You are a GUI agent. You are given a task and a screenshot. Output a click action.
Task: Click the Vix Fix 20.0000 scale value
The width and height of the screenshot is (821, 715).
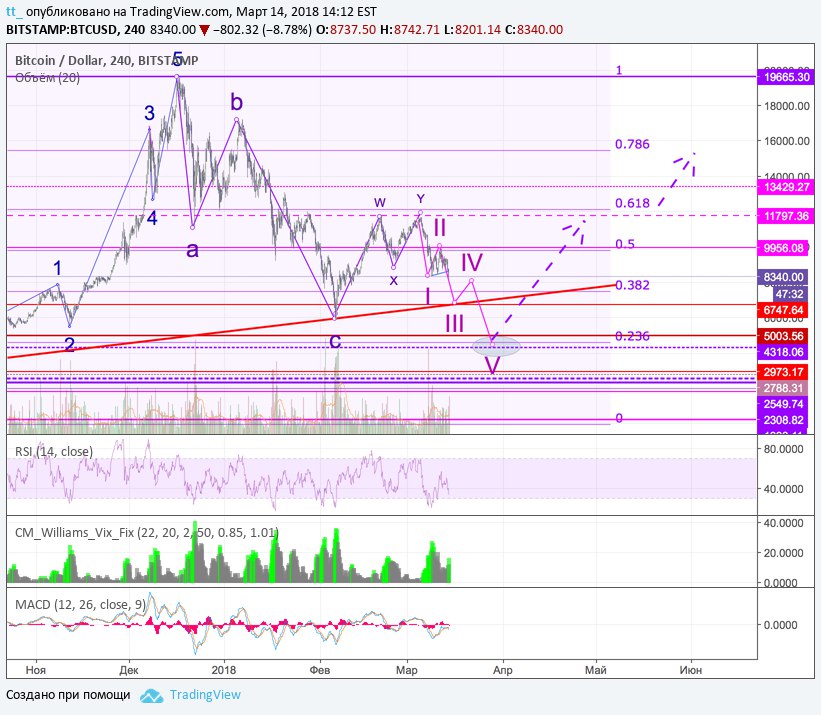pos(784,553)
